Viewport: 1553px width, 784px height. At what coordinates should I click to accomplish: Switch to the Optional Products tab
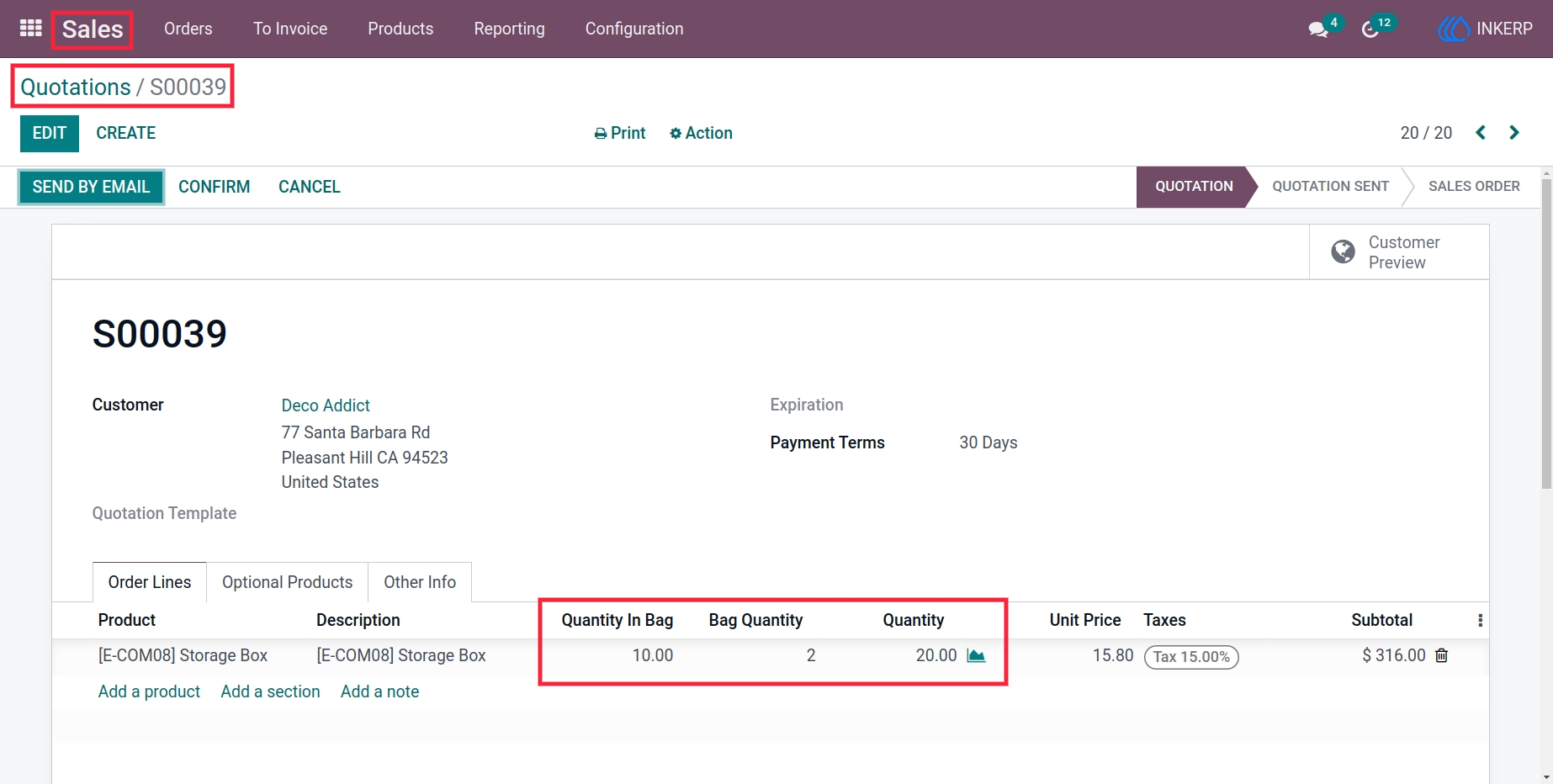point(287,582)
